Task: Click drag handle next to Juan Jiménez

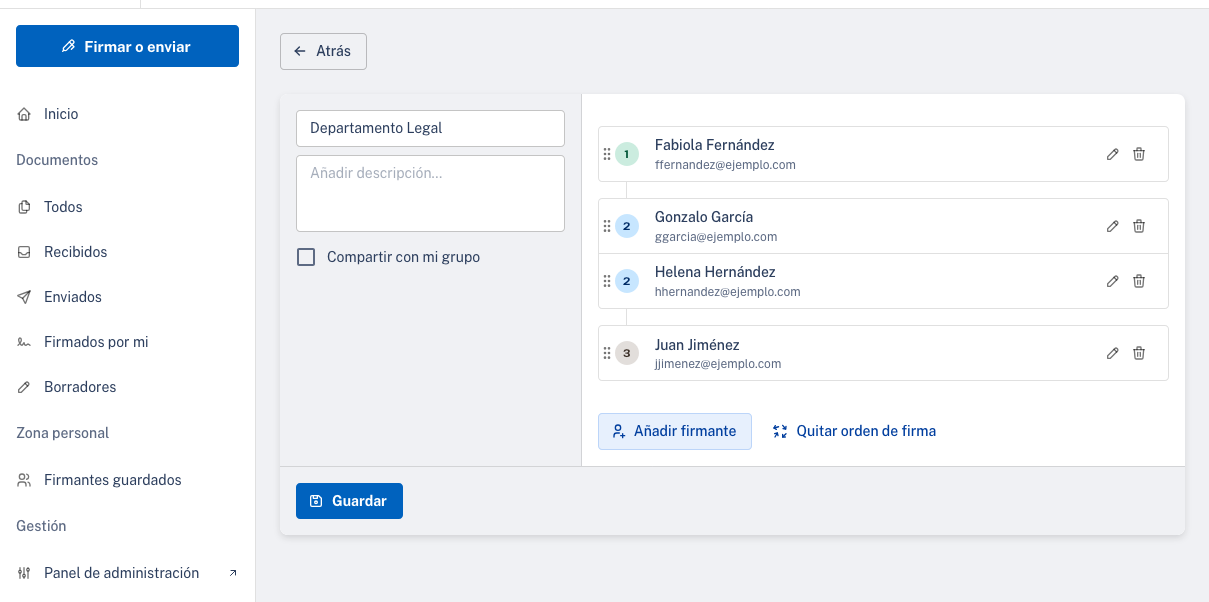Action: click(607, 353)
